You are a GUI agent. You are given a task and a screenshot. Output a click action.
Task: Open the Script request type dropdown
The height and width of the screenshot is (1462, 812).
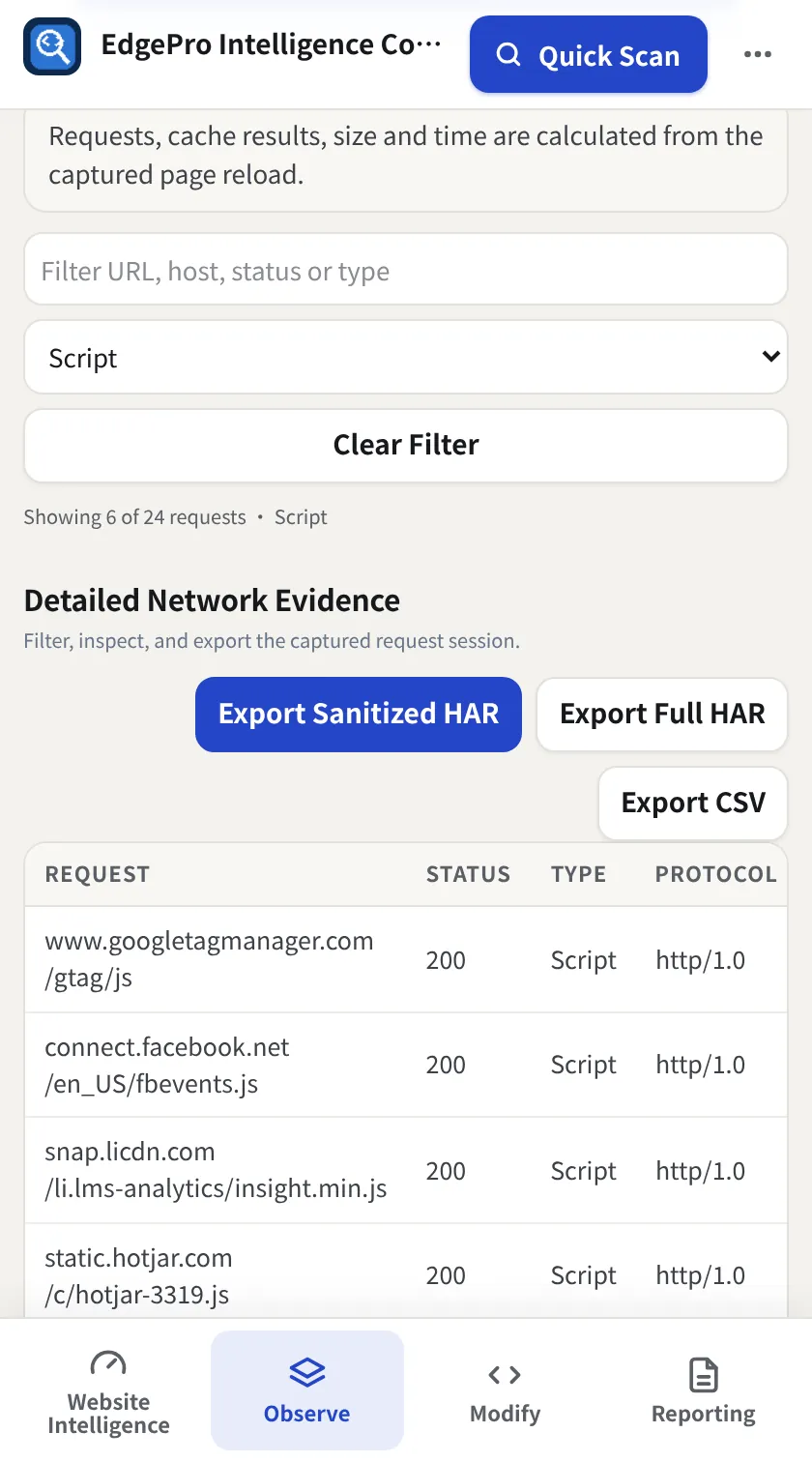406,358
